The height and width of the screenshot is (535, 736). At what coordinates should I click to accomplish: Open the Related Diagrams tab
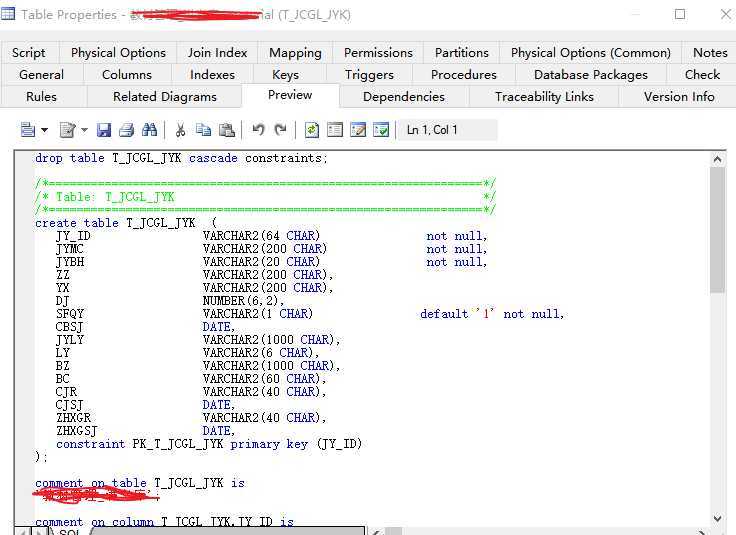pos(165,97)
